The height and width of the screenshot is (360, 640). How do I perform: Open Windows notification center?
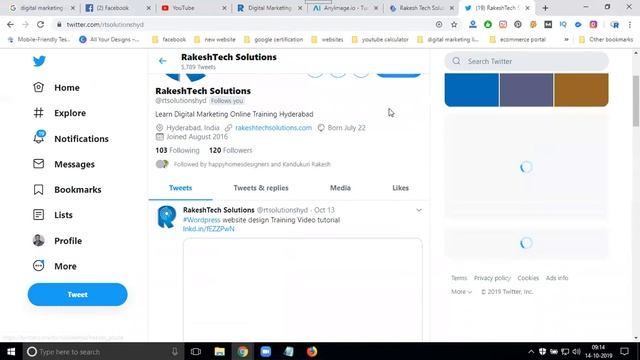[x=624, y=351]
